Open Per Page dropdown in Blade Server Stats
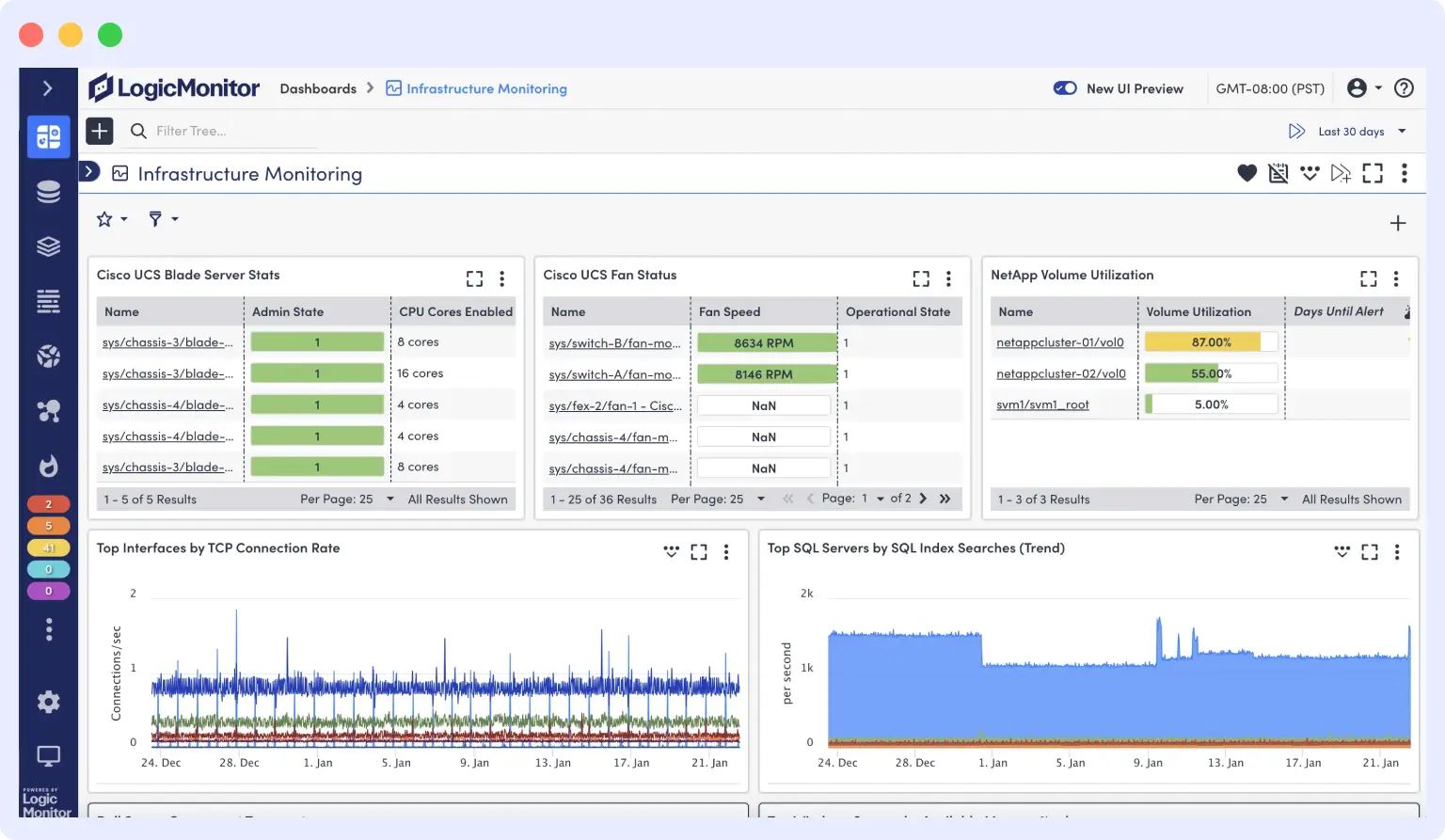Image resolution: width=1445 pixels, height=840 pixels. [347, 499]
